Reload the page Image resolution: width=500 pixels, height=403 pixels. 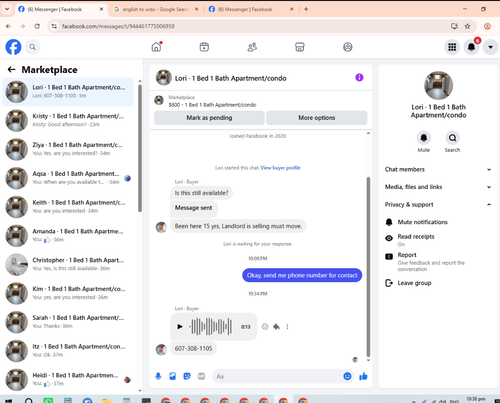(37, 26)
